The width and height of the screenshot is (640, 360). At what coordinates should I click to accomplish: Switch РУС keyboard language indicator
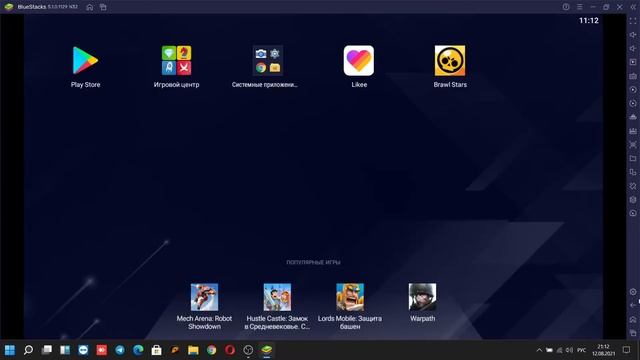(582, 350)
